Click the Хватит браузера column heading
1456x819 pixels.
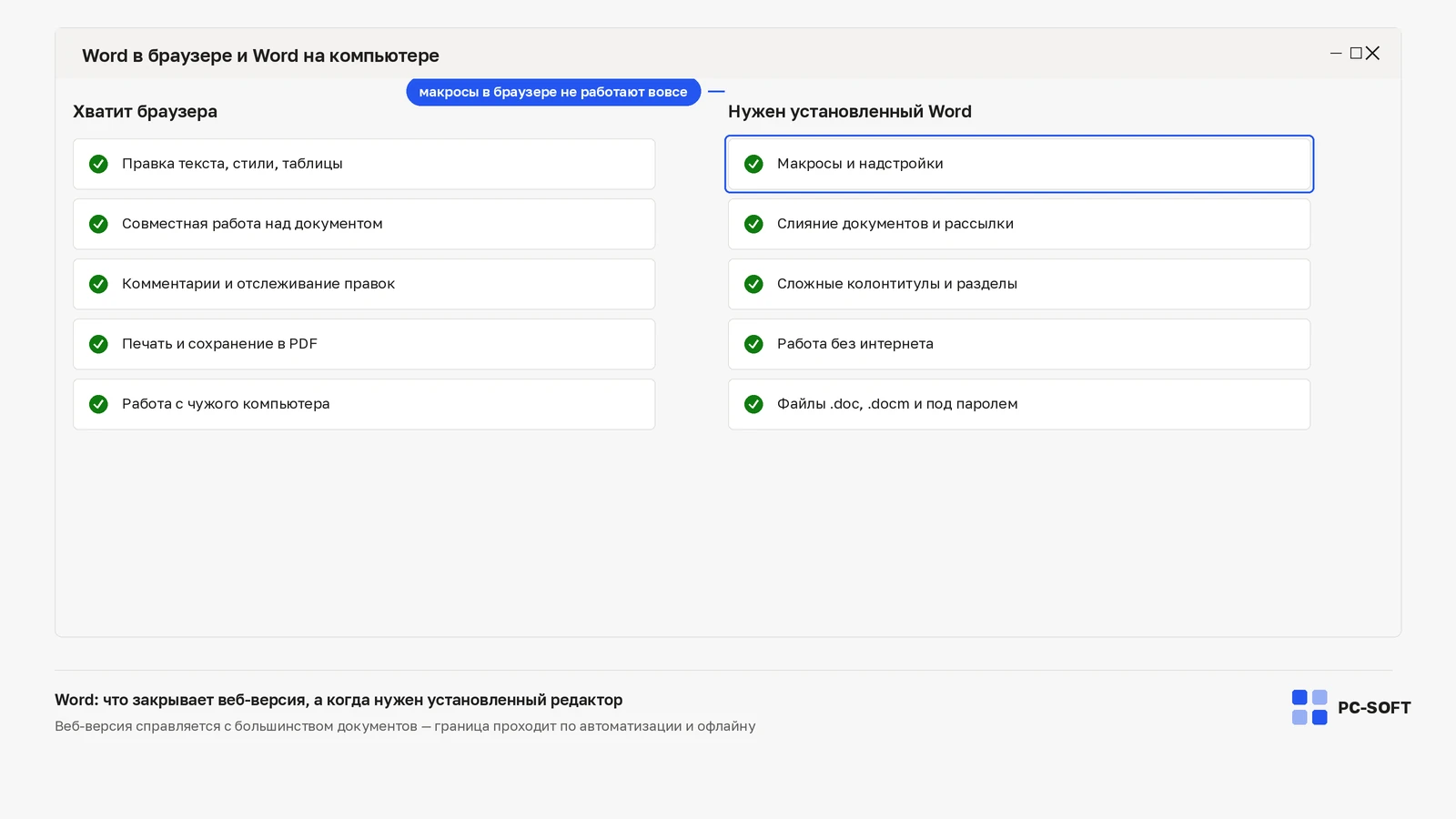click(145, 112)
